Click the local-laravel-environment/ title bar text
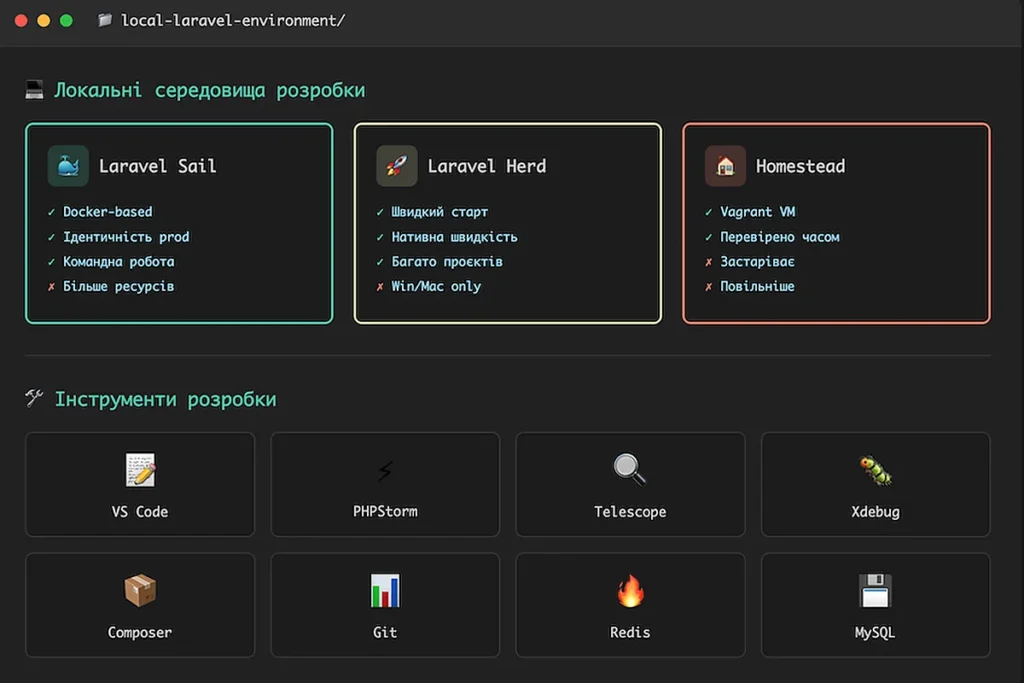Image resolution: width=1024 pixels, height=683 pixels. tap(232, 18)
